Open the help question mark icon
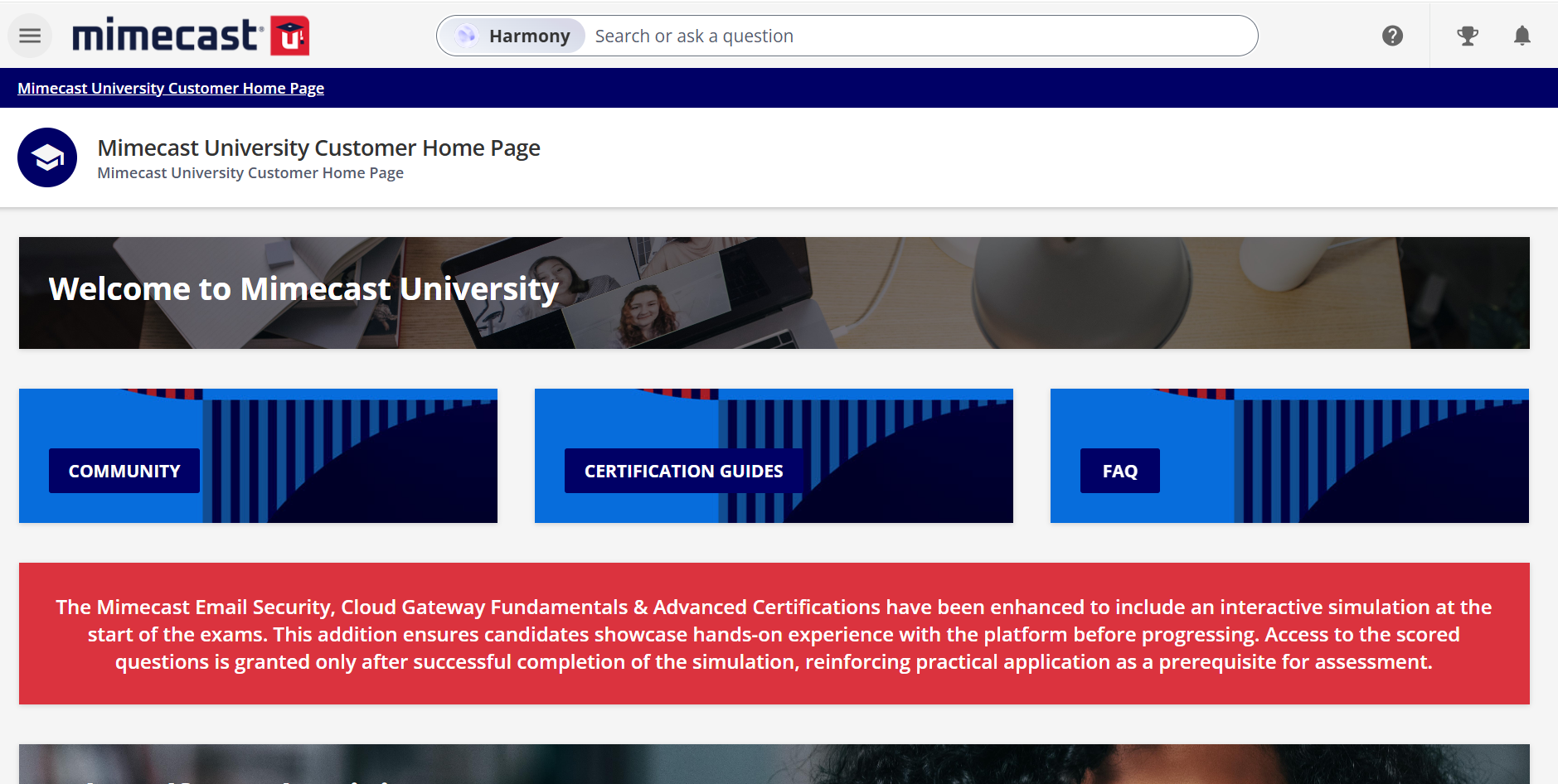The width and height of the screenshot is (1558, 784). [x=1392, y=36]
